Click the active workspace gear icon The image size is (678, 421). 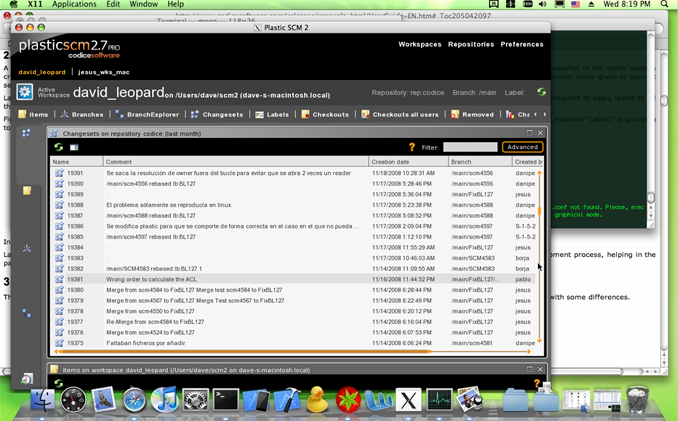pos(25,92)
